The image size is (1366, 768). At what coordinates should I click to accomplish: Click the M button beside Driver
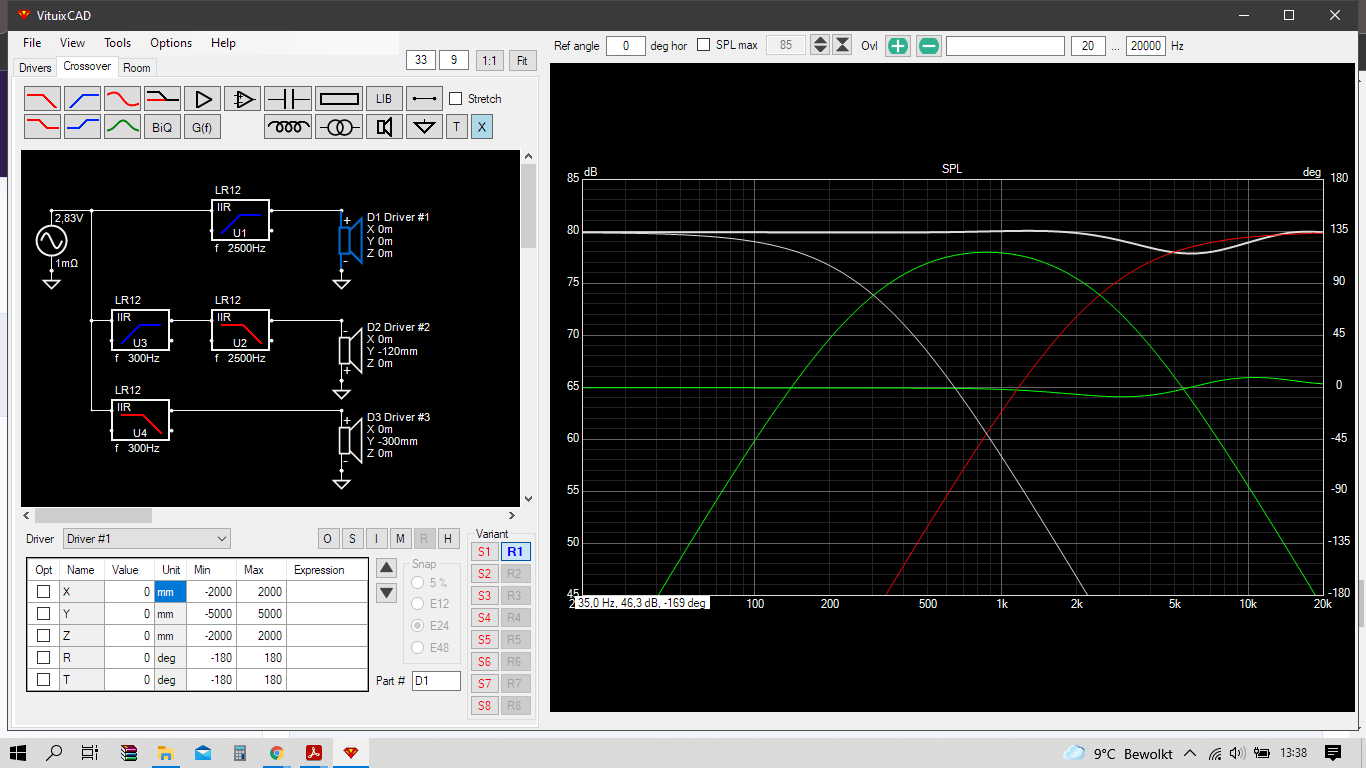coord(400,539)
